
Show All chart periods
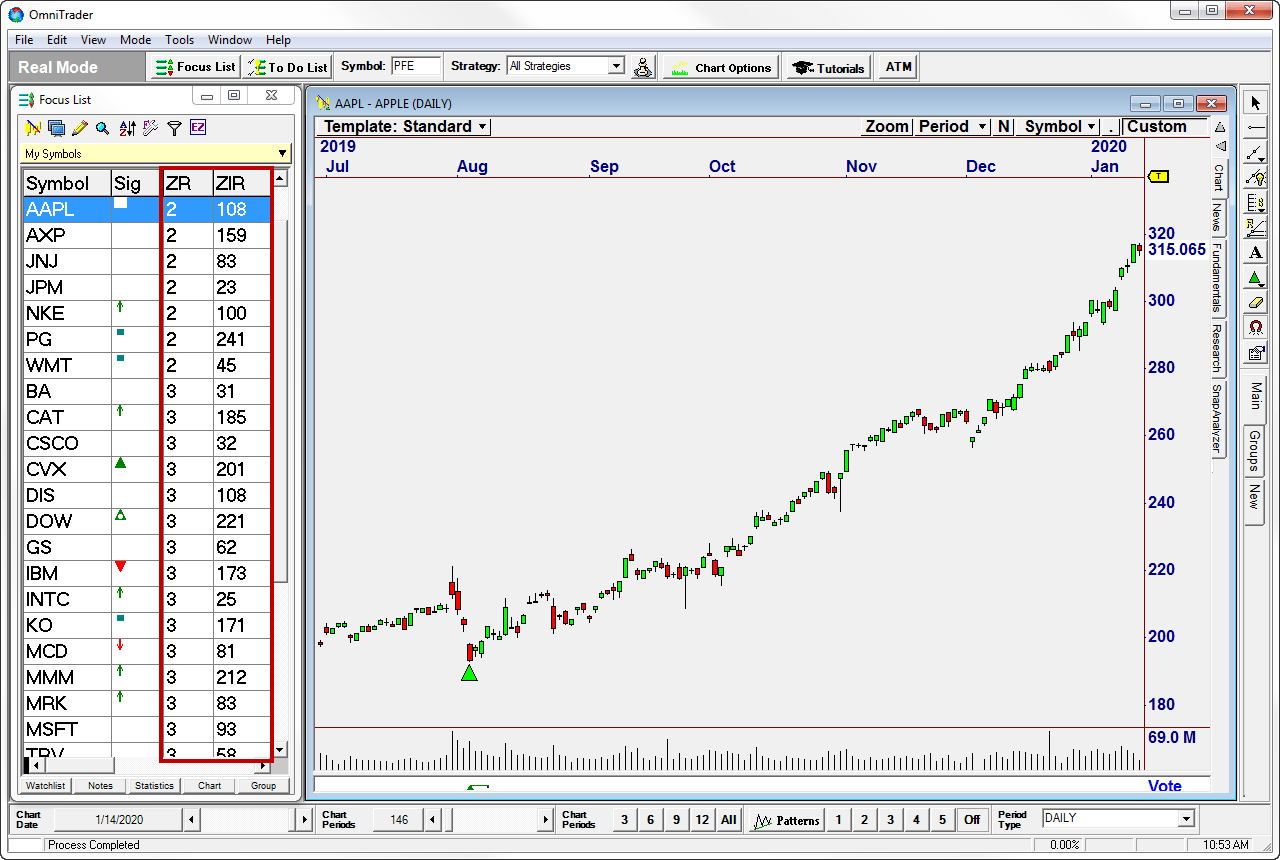click(x=729, y=820)
